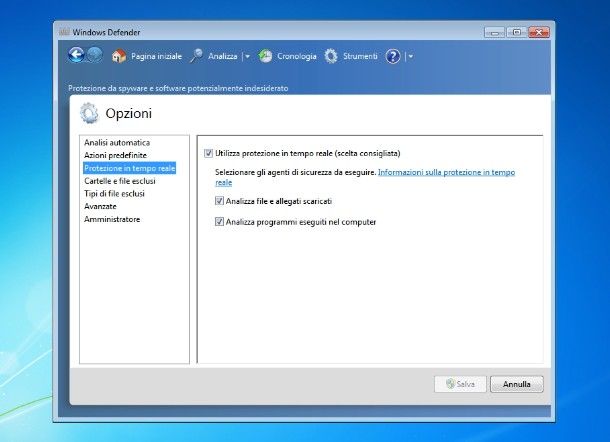Select Cartelle e file esclusi option

click(x=120, y=181)
